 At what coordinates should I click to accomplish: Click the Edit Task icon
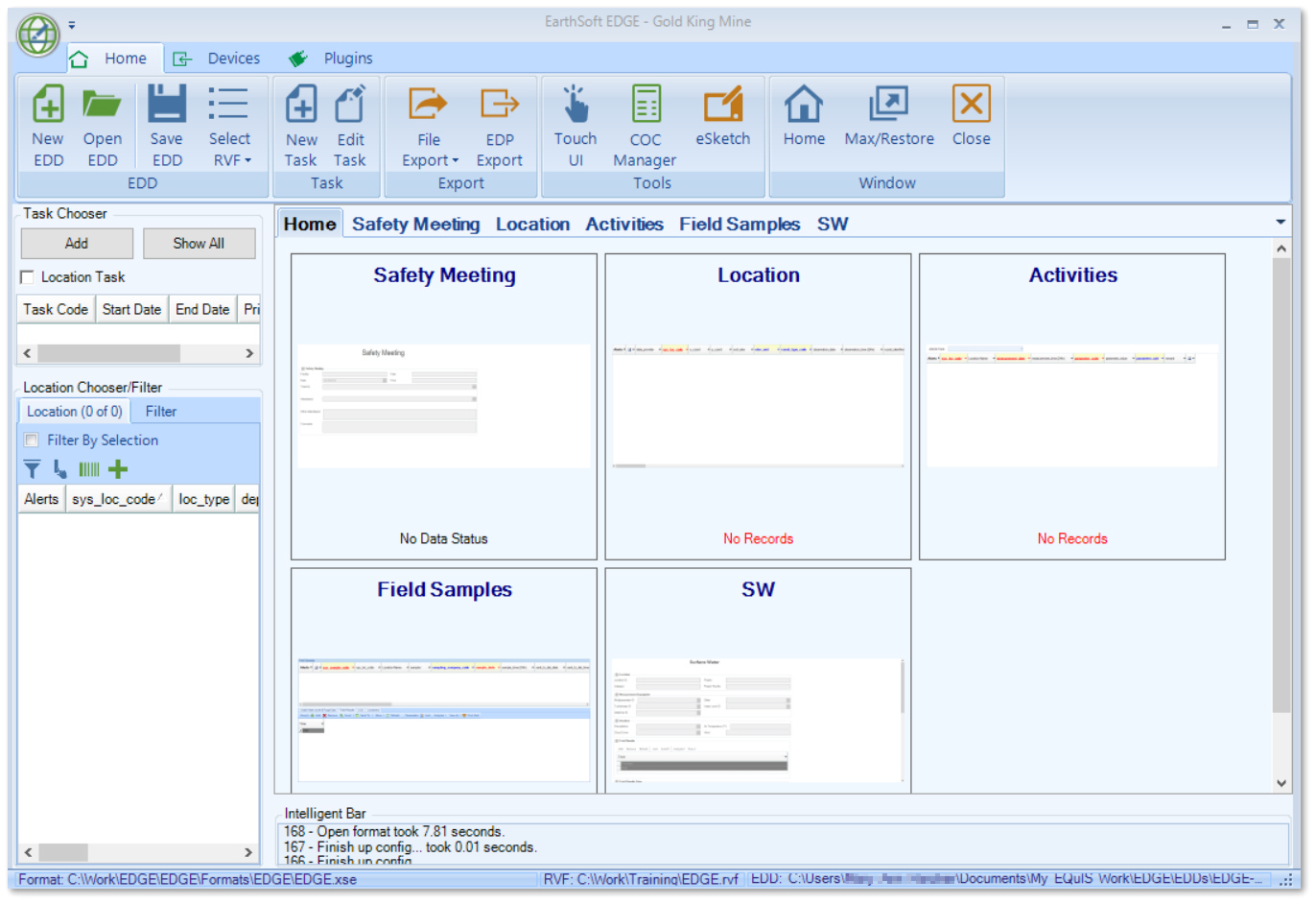pos(350,104)
